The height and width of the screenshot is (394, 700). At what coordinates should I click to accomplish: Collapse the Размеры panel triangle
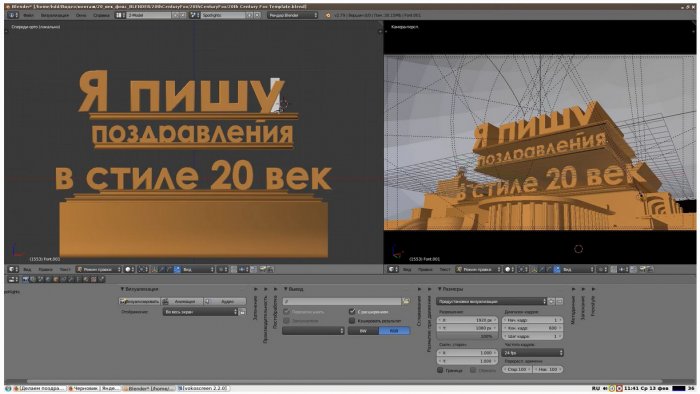coord(439,289)
